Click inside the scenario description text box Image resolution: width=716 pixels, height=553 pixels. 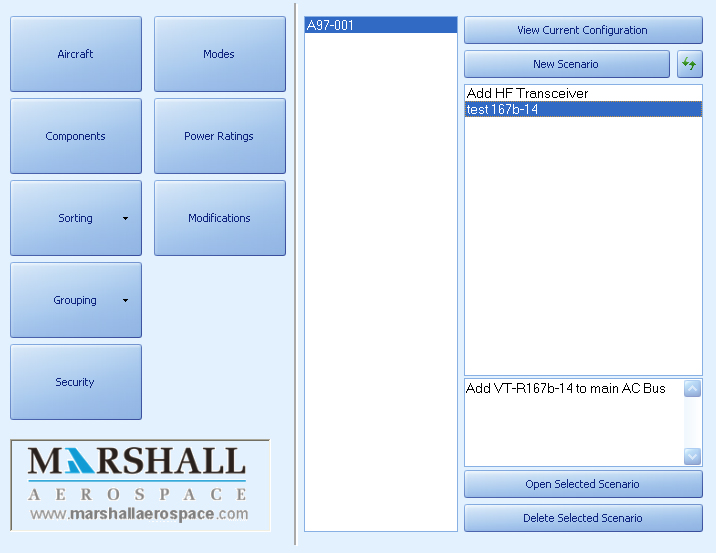573,422
